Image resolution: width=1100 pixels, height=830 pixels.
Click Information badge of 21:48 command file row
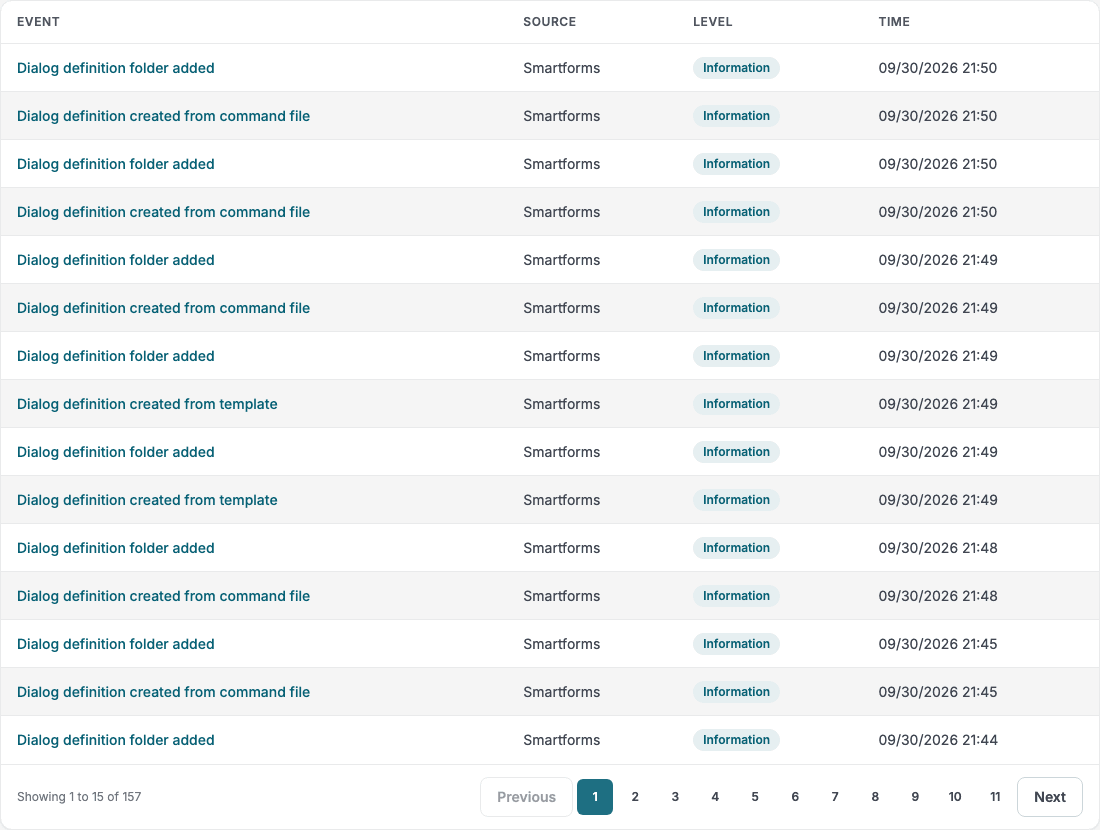tap(736, 596)
